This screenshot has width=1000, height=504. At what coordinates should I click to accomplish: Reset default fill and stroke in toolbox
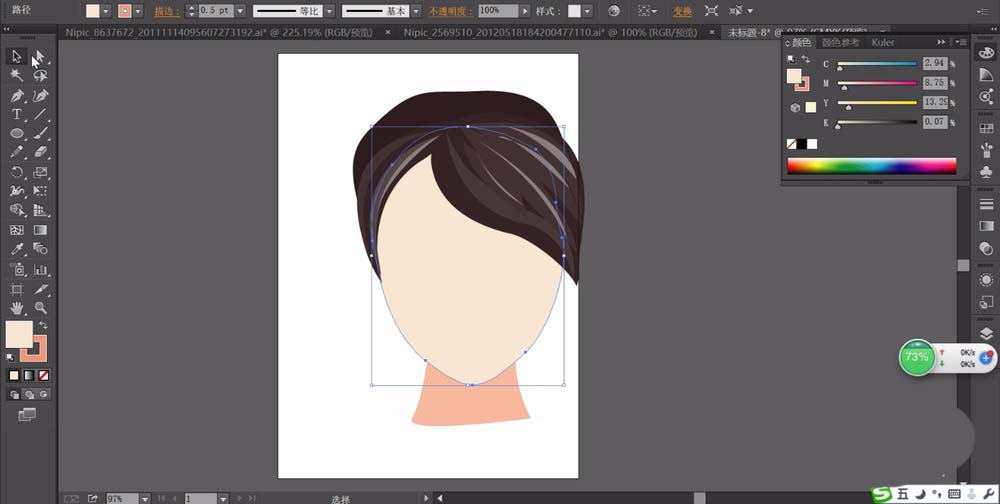pyautogui.click(x=10, y=358)
